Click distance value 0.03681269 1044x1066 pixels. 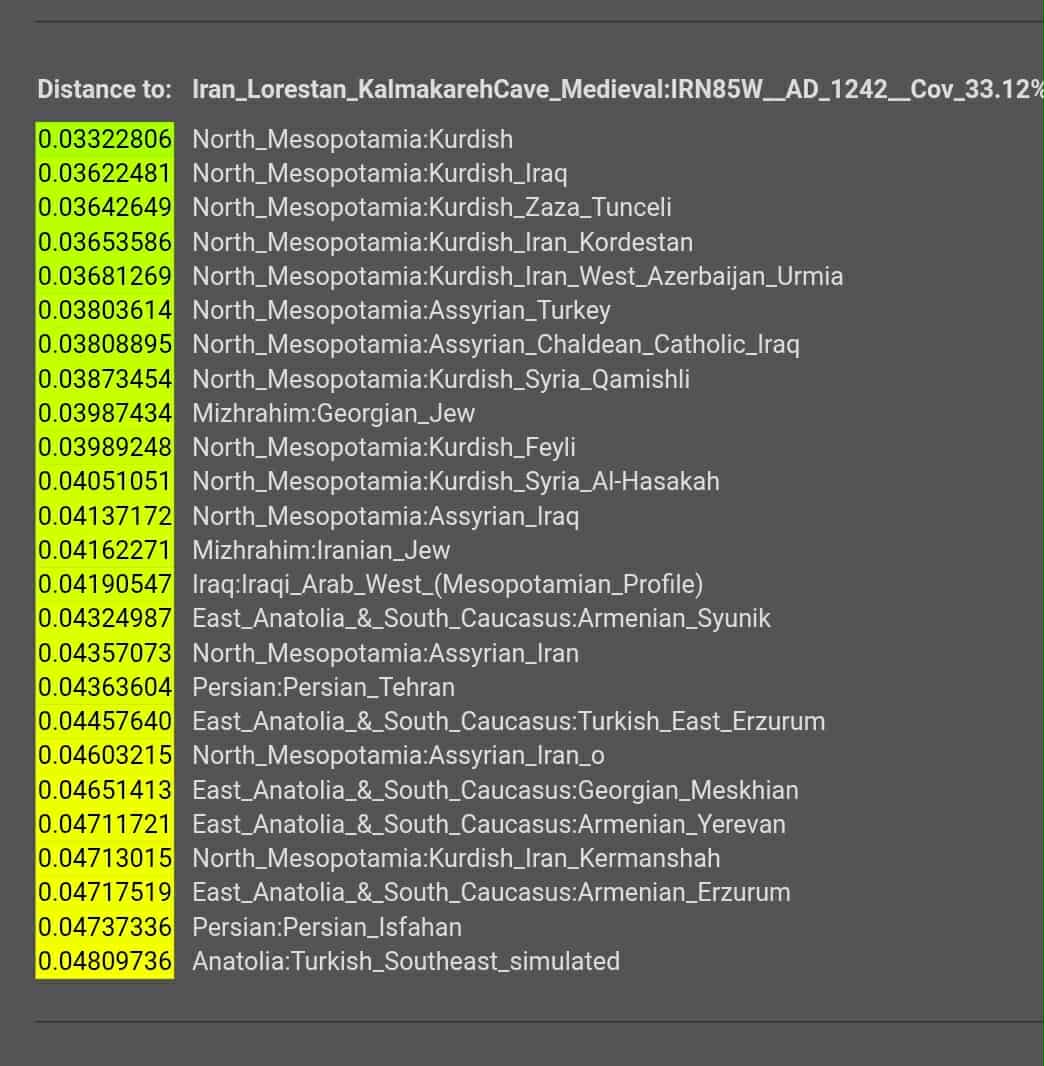(x=105, y=276)
